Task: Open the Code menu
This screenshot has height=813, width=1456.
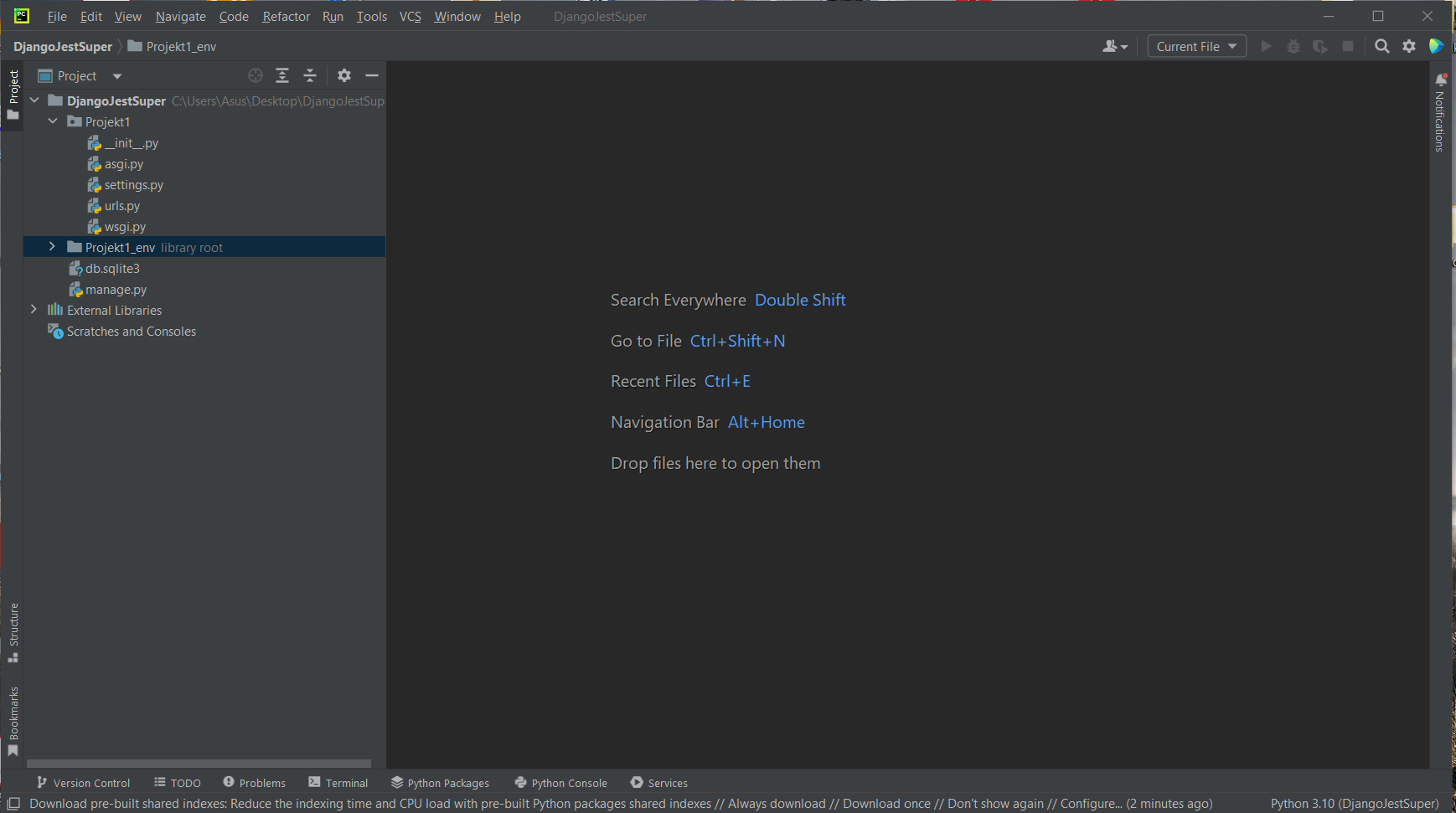Action: coord(234,16)
